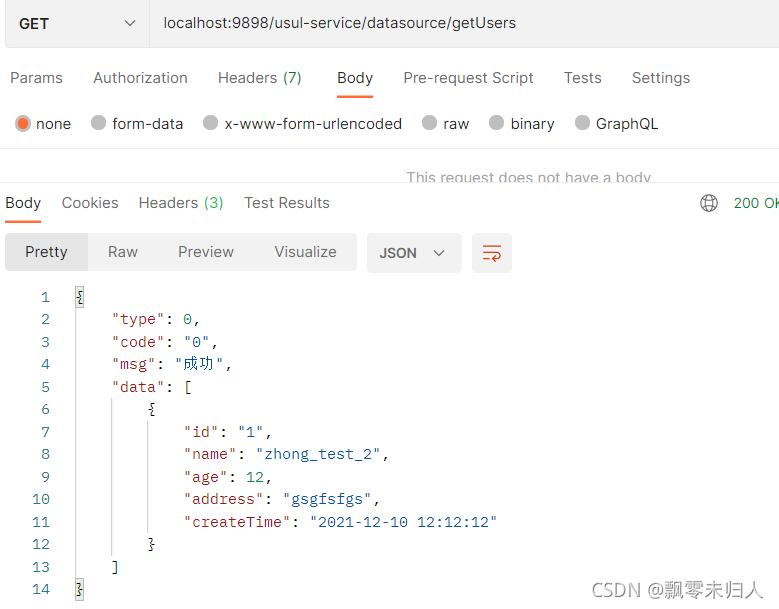
Task: Open the response Body tab
Action: [x=23, y=203]
